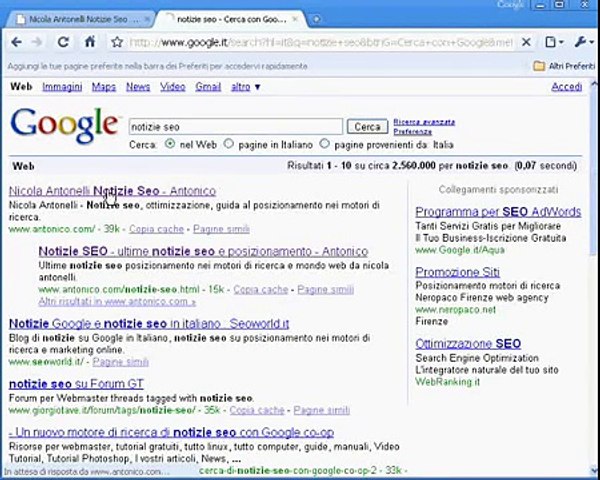
Task: Open the Preferenze link
Action: pyautogui.click(x=412, y=132)
